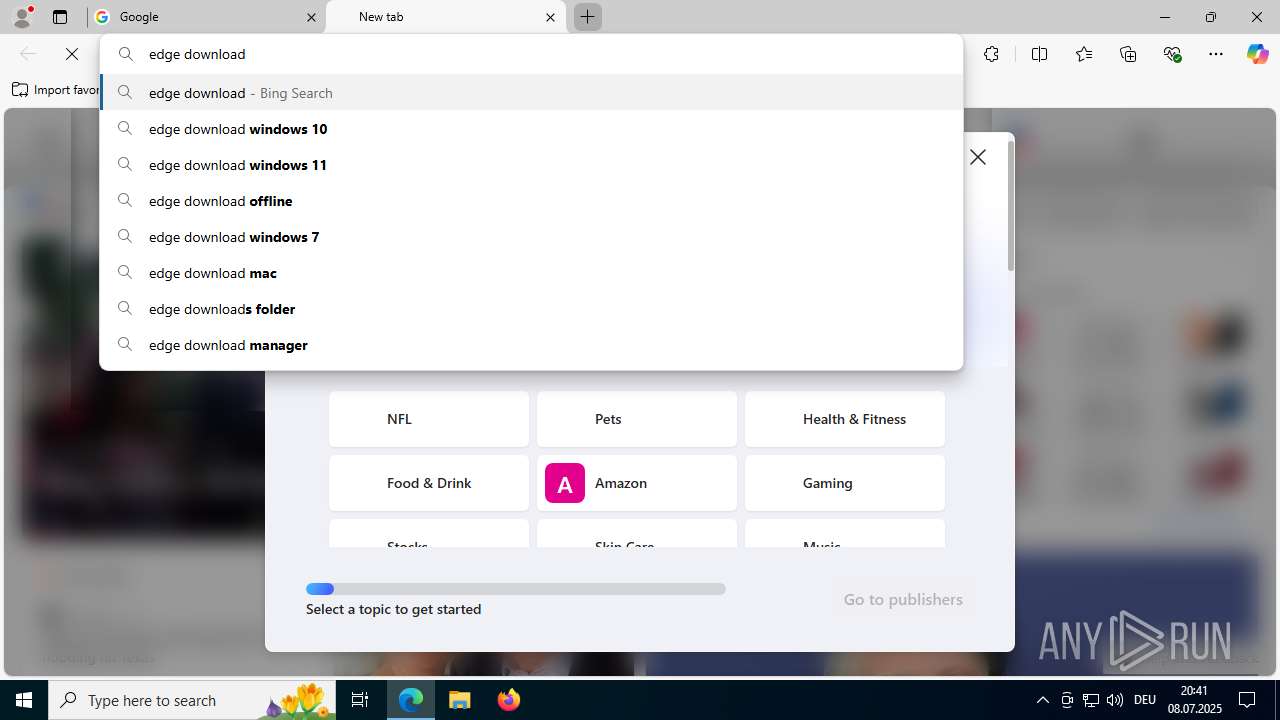The width and height of the screenshot is (1280, 720).
Task: Open the Windows Start menu
Action: pyautogui.click(x=24, y=700)
